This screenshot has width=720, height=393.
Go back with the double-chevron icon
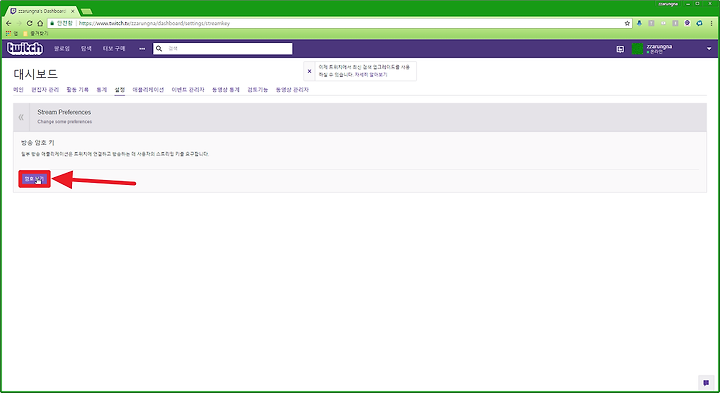coord(21,117)
